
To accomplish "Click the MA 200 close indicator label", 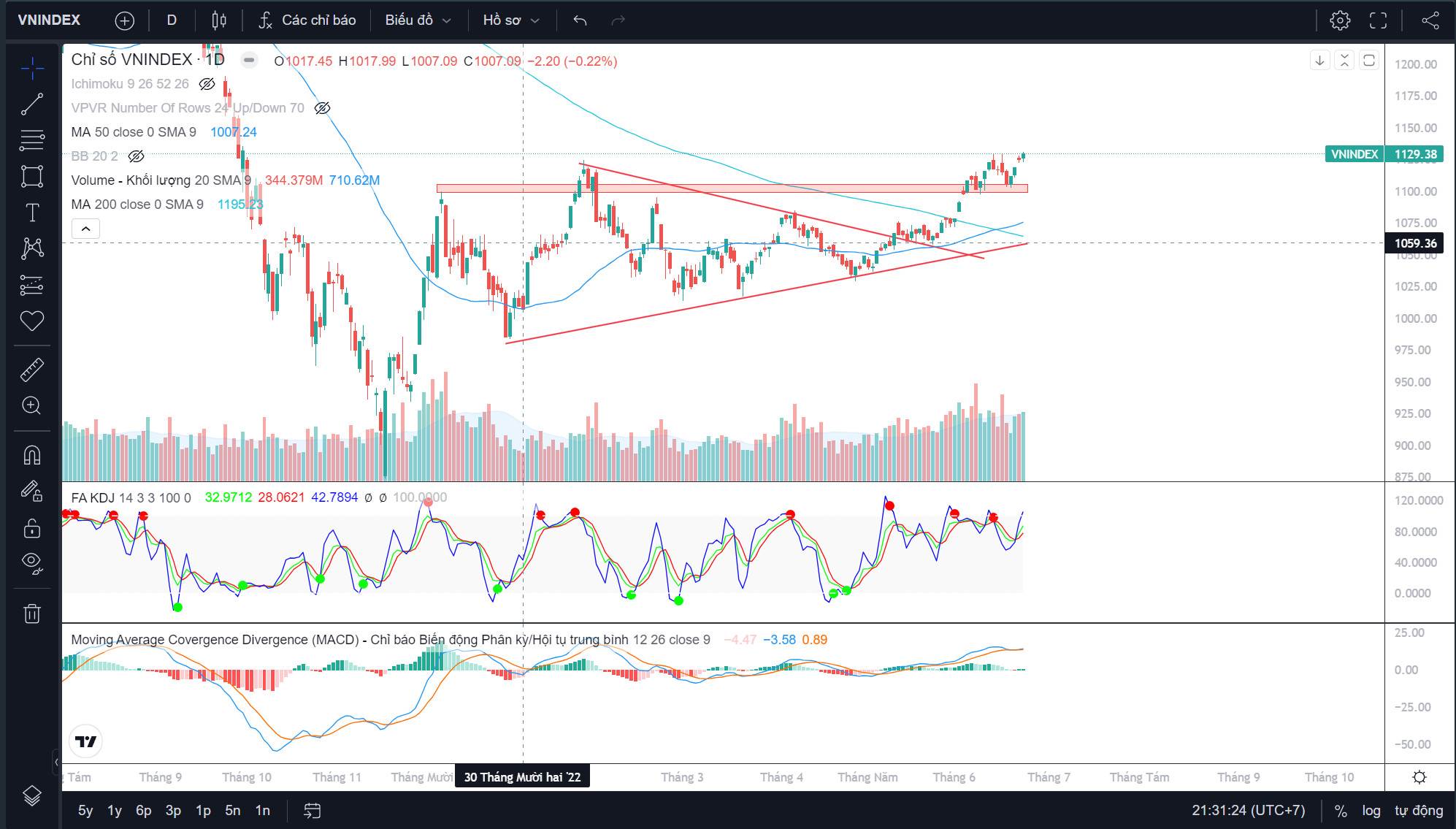I will 137,205.
